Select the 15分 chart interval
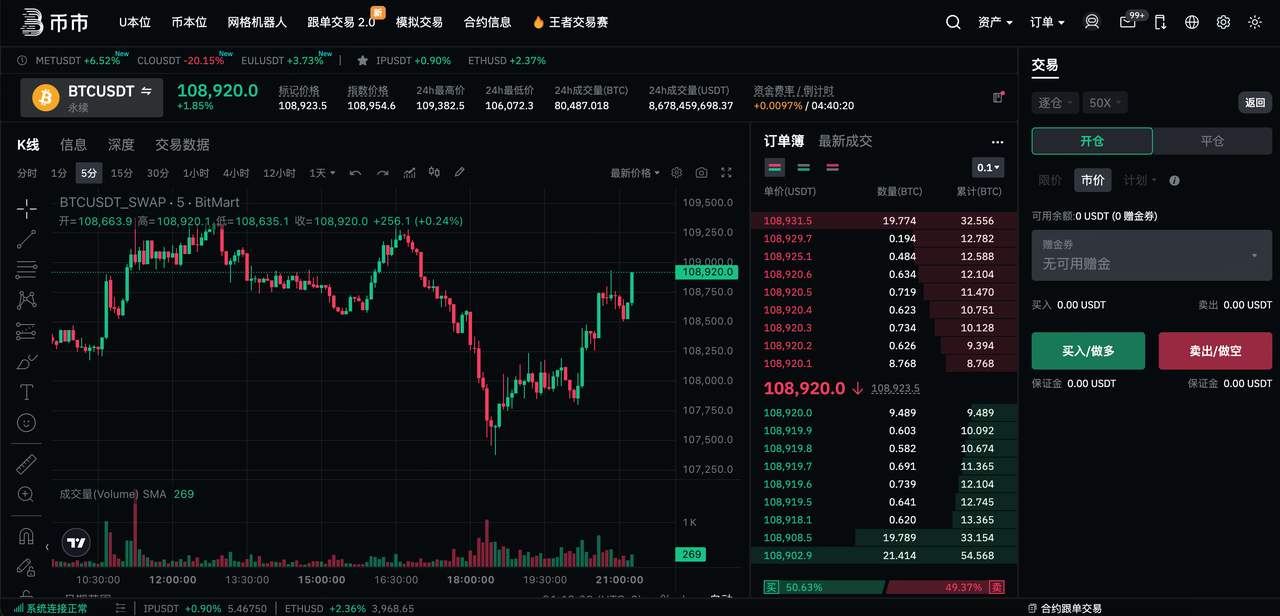The height and width of the screenshot is (616, 1280). pyautogui.click(x=122, y=173)
